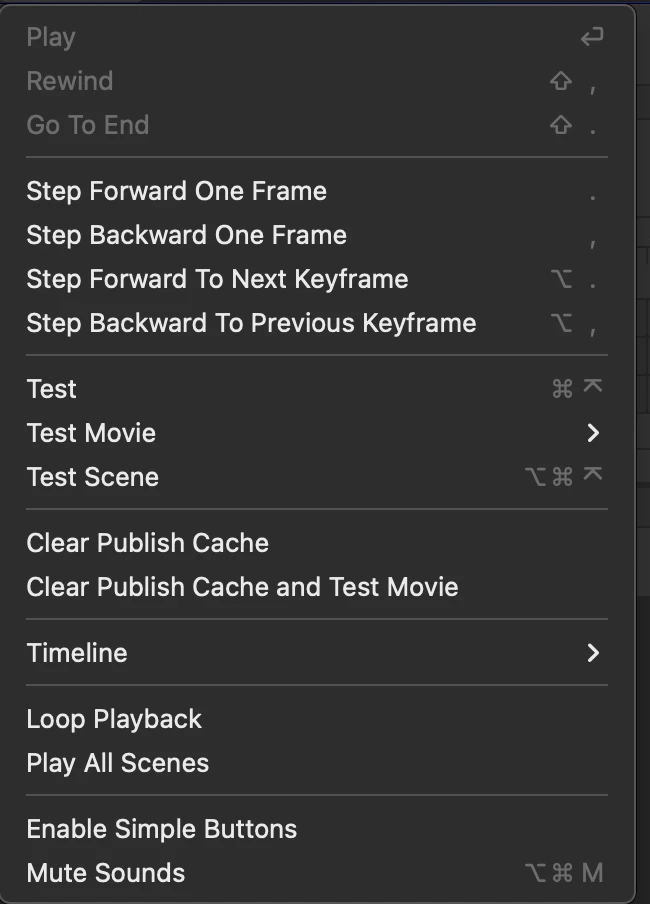Toggle Mute Sounds option

pos(106,873)
